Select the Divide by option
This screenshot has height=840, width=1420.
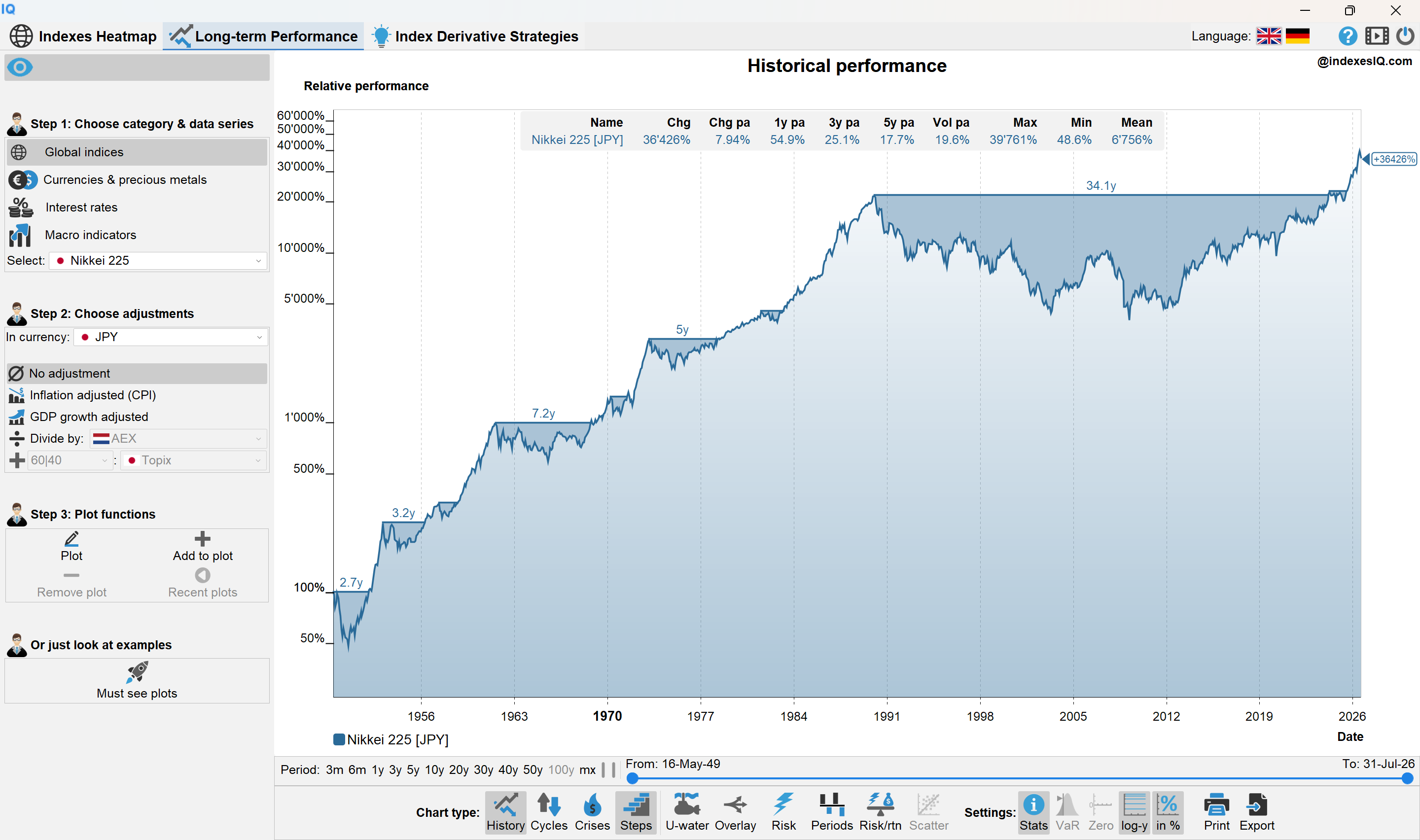pyautogui.click(x=46, y=439)
